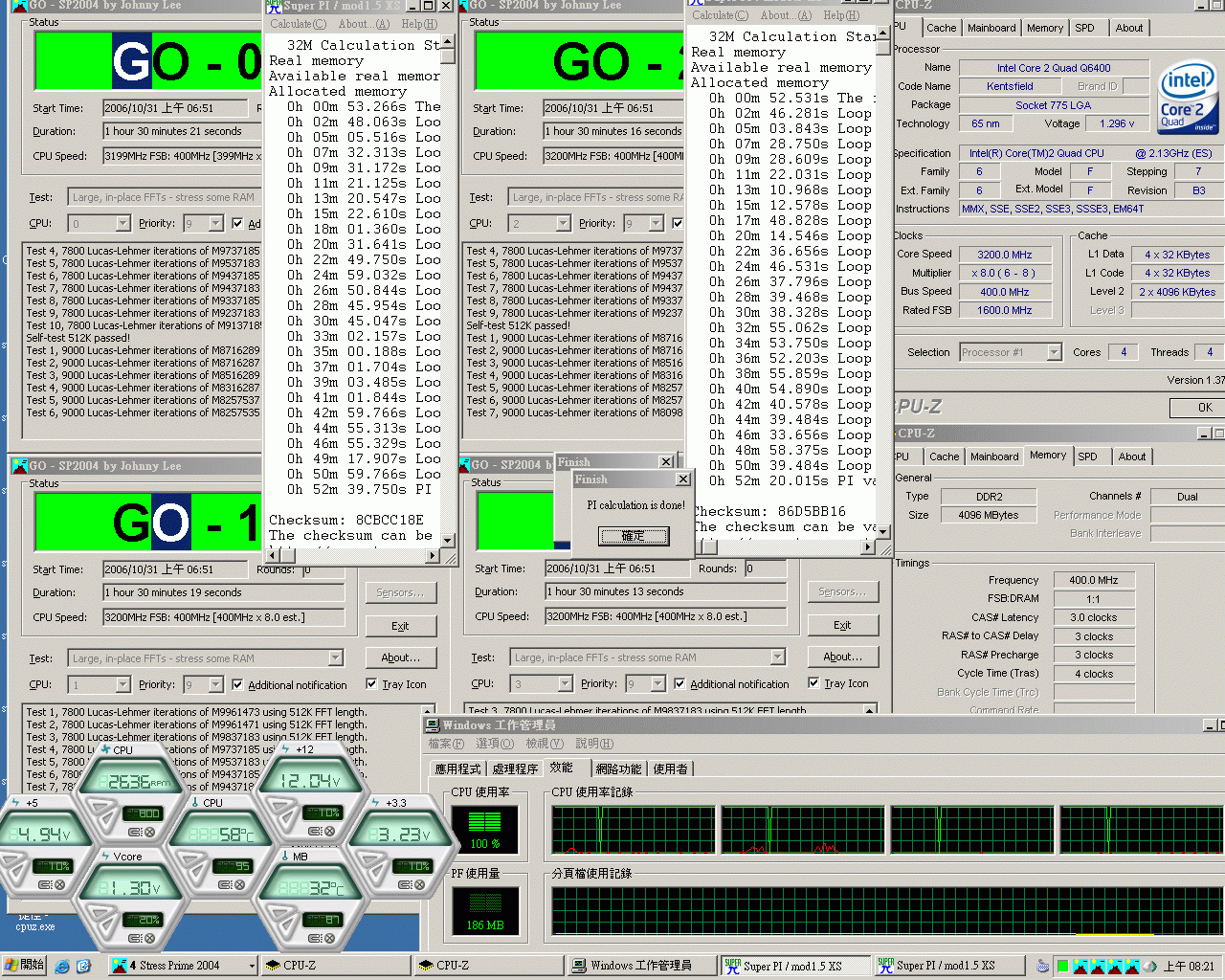
Task: Switch to SPD tab in lower CPU-Z
Action: click(1087, 457)
